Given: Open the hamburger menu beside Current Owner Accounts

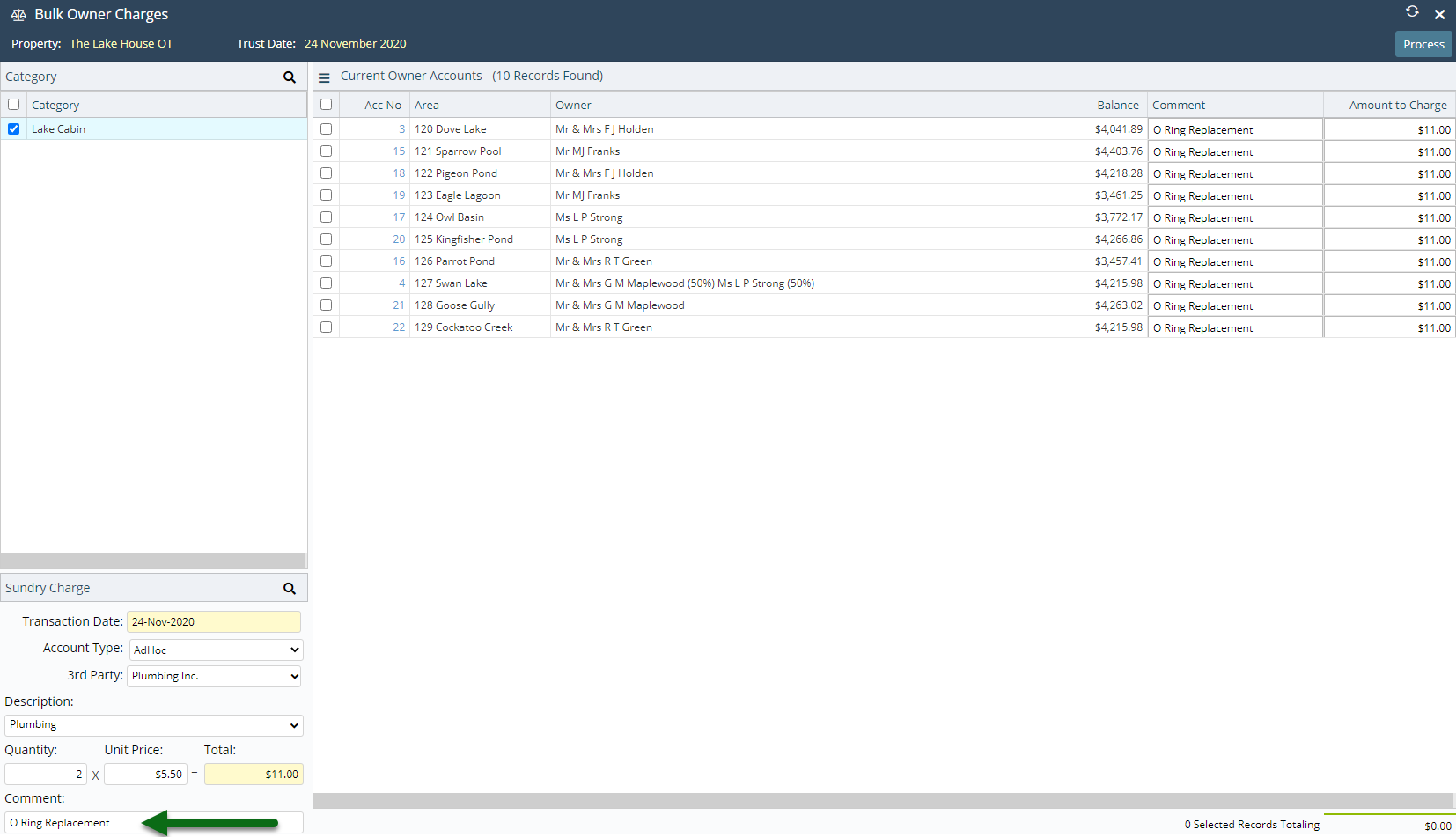Looking at the screenshot, I should point(324,77).
